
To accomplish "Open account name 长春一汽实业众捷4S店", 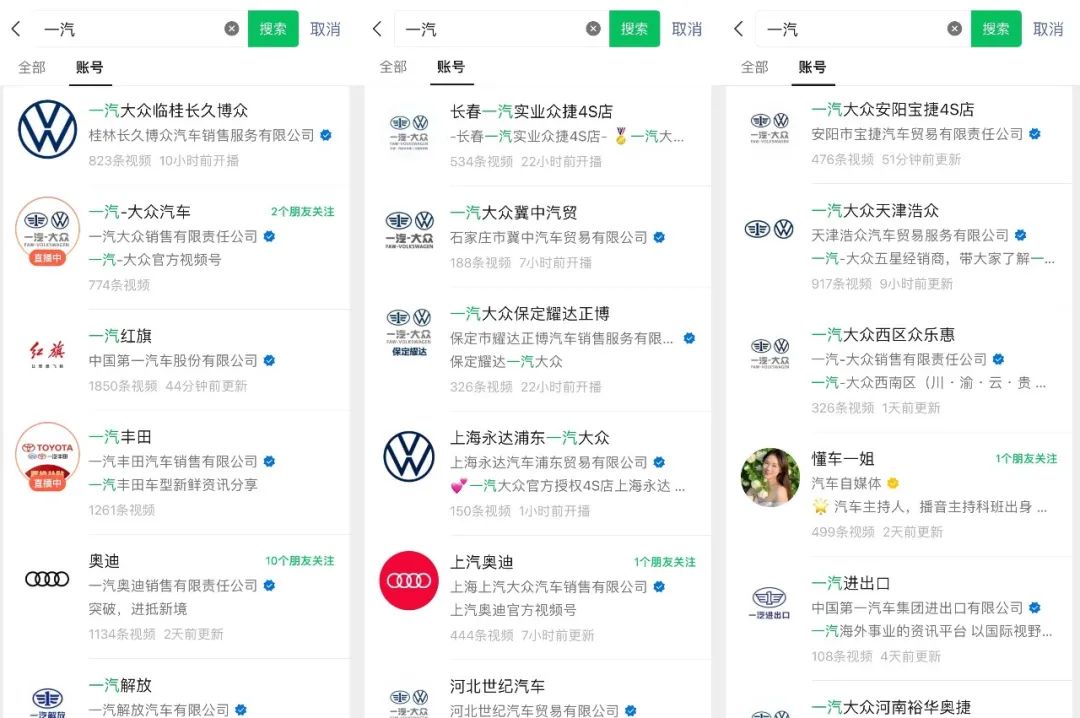I will 531,112.
